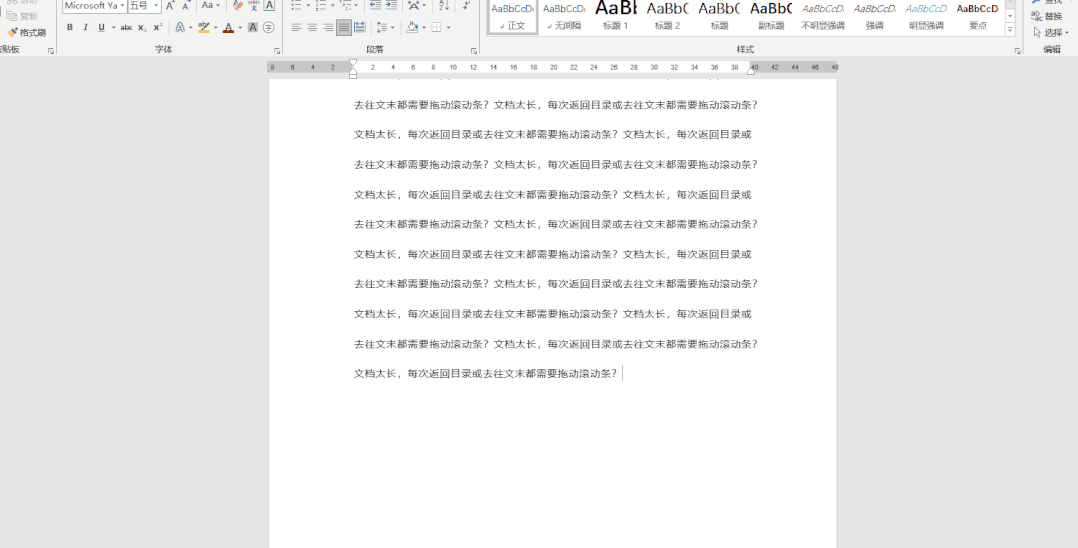The image size is (1078, 548).
Task: Click the shading paint bucket icon
Action: point(411,28)
